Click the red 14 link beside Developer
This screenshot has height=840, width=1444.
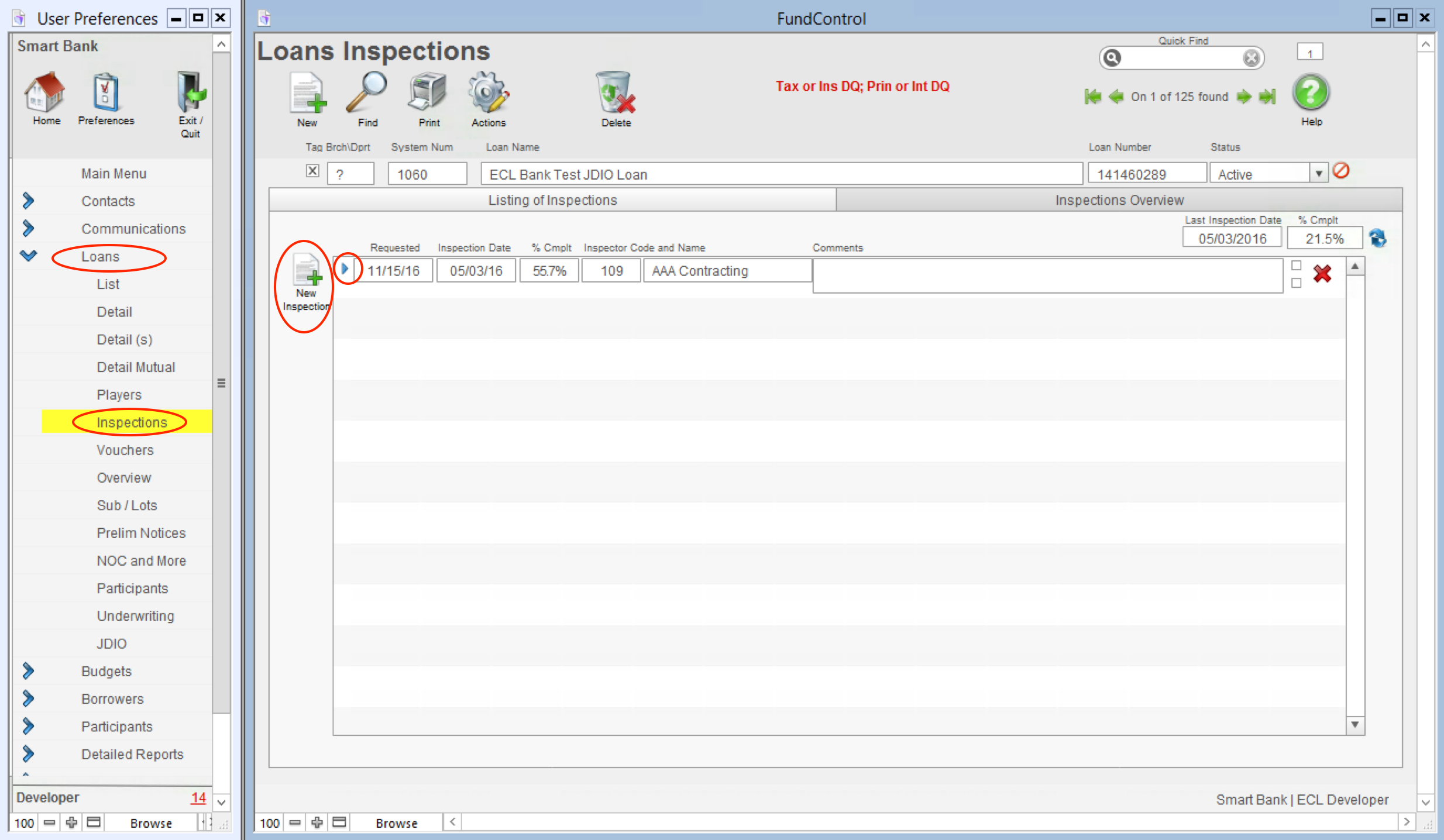tap(198, 797)
